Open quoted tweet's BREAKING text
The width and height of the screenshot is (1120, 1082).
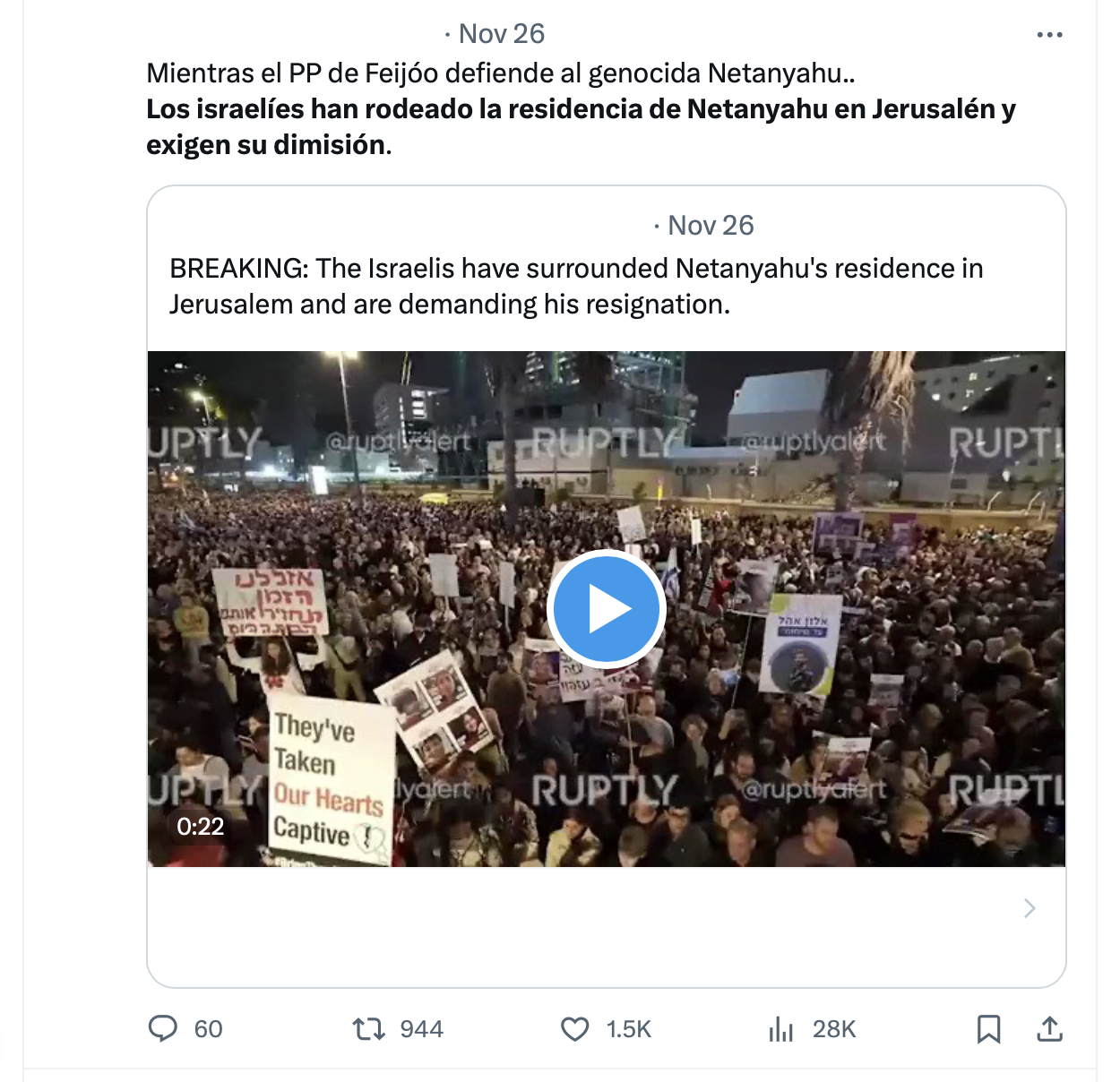coord(576,287)
